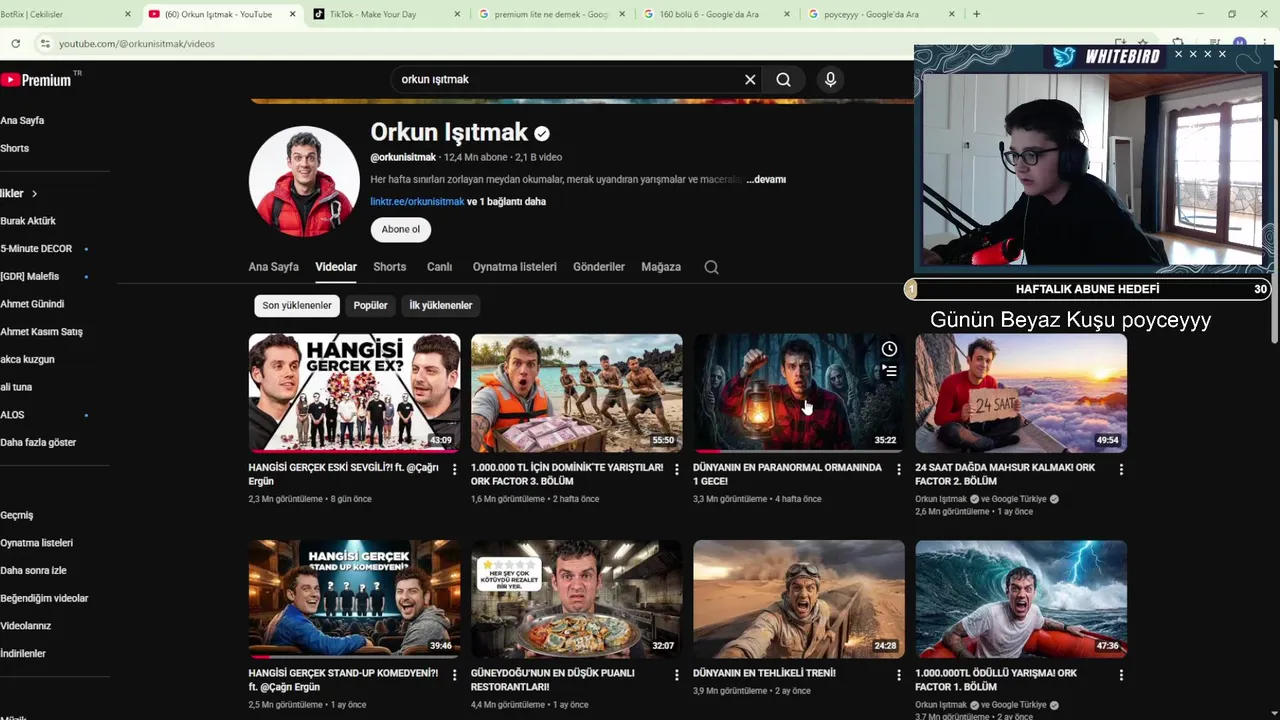This screenshot has height=720, width=1280.
Task: Filter videos by Son yüklenenler chip
Action: [x=297, y=305]
